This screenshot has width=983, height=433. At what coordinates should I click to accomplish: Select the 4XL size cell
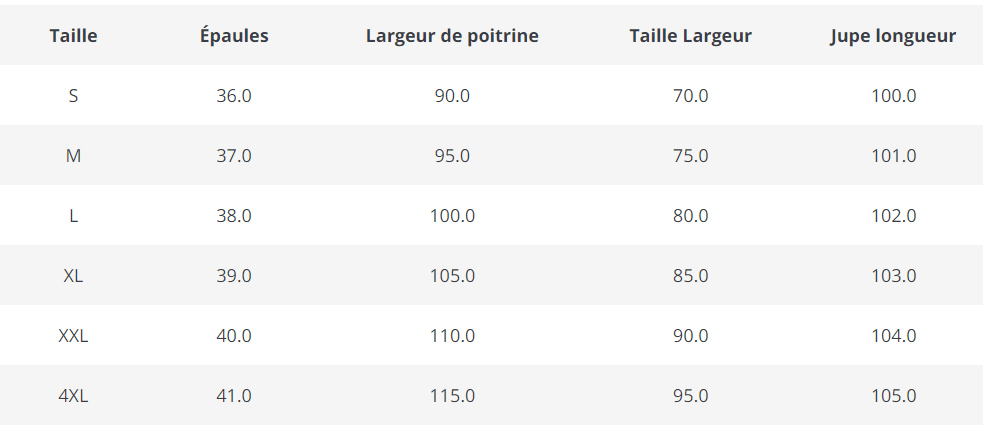(73, 396)
